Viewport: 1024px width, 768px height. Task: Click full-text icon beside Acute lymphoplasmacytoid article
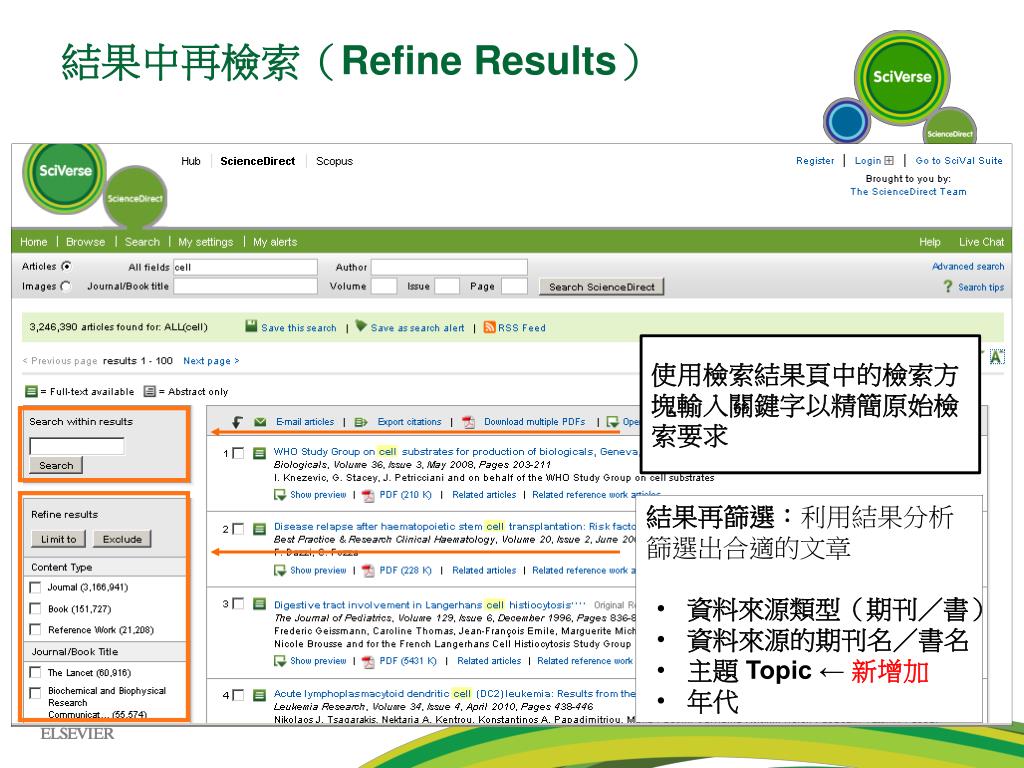coord(259,695)
